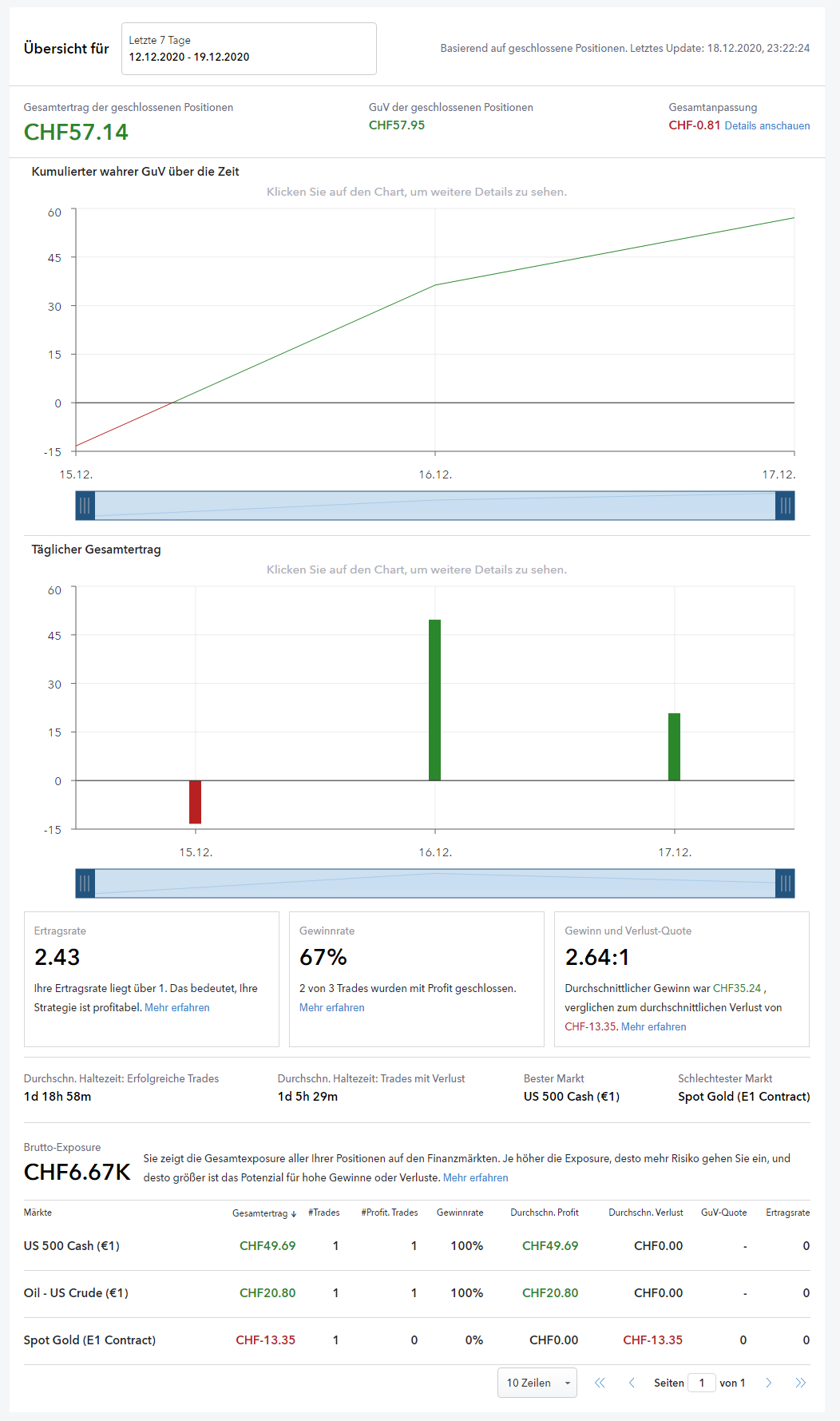
Task: Click right handle of daily chart range
Action: click(785, 883)
